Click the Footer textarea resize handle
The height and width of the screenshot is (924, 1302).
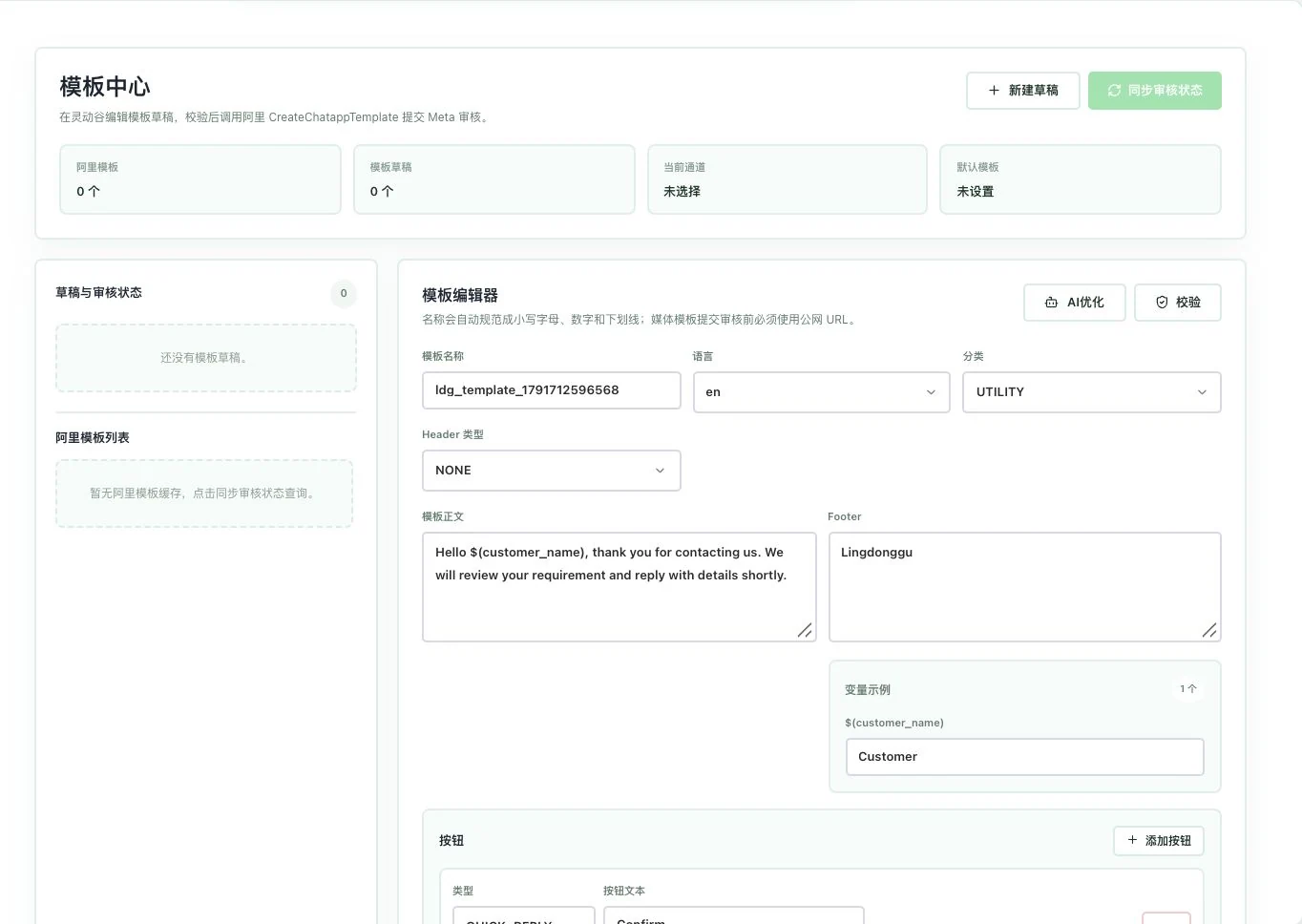1209,630
